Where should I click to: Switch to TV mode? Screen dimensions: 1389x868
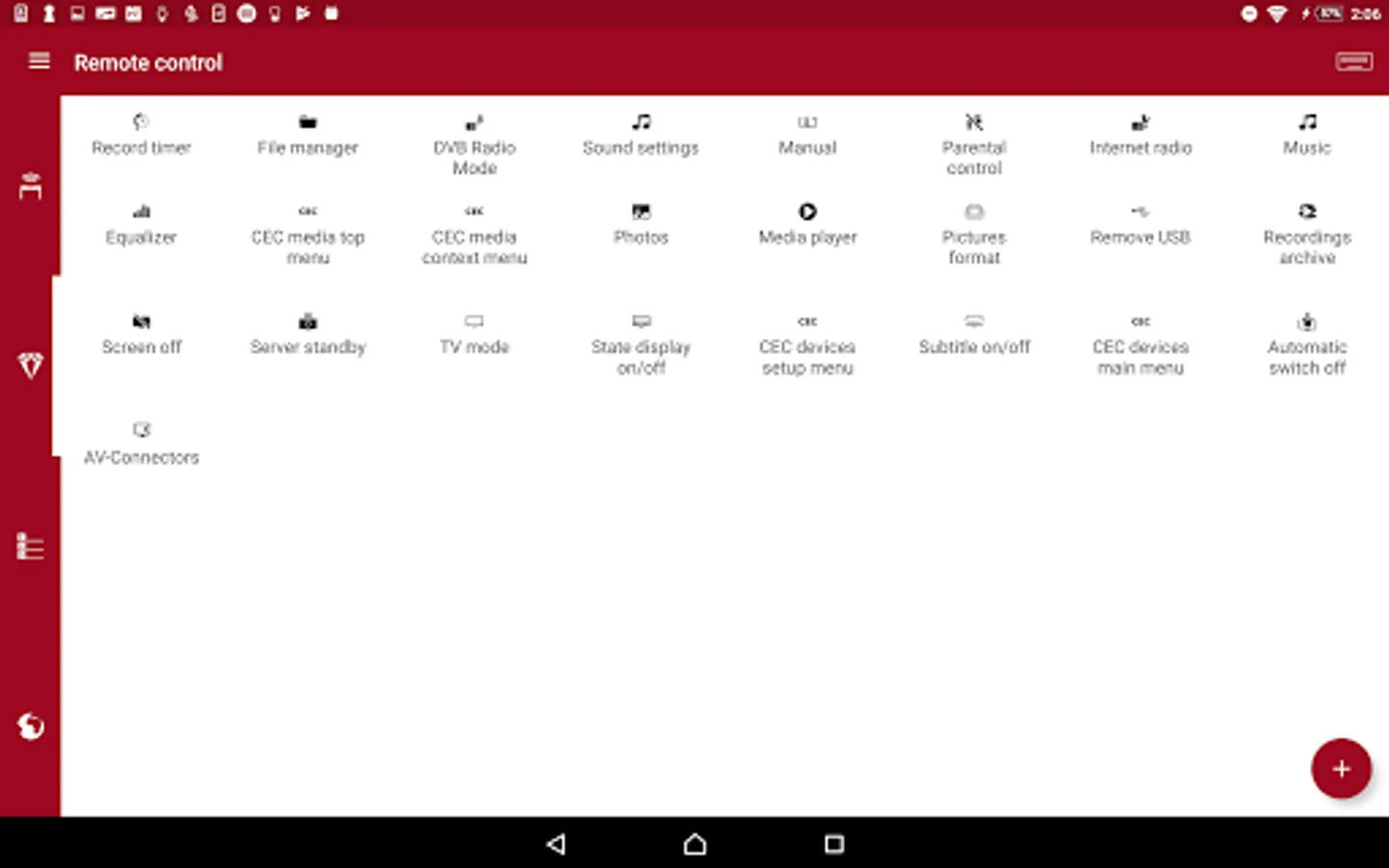tap(475, 335)
